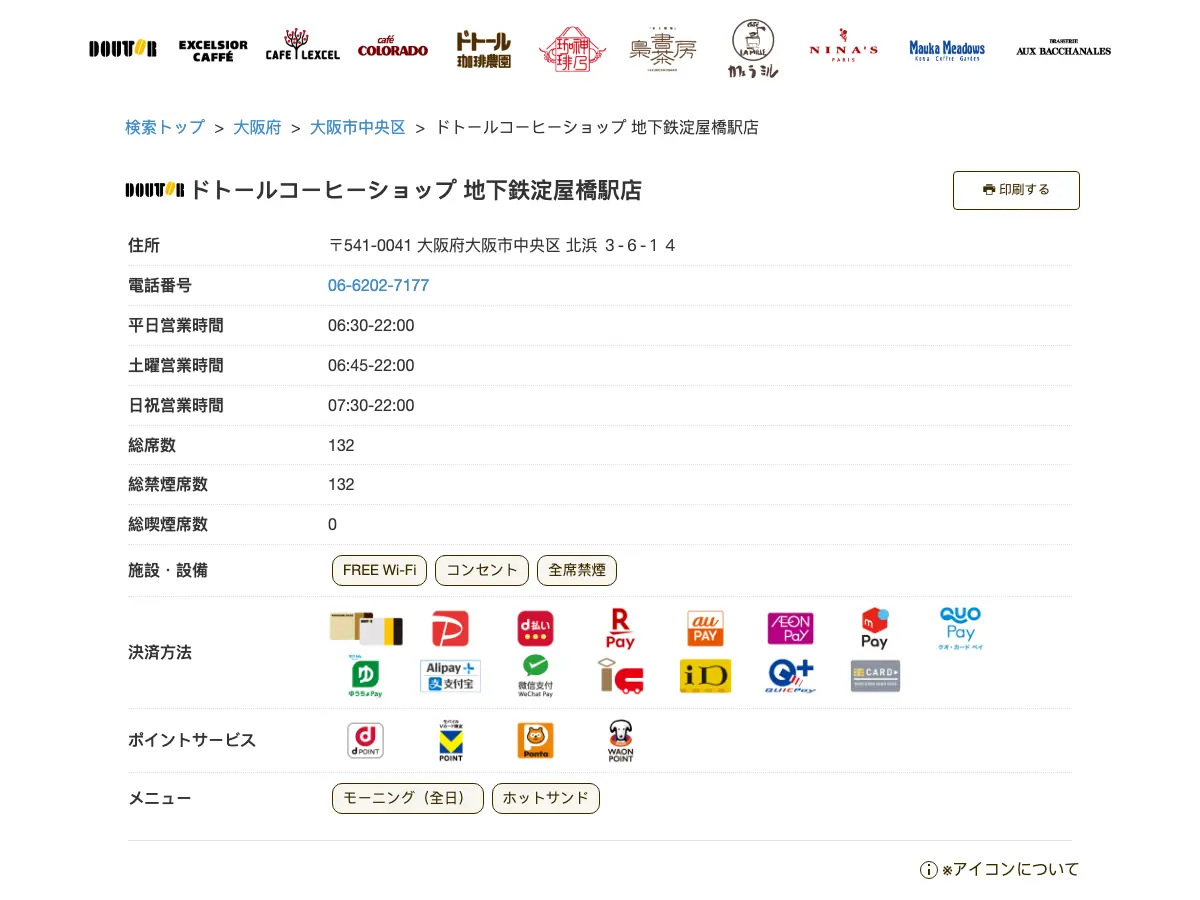
Task: Choose the gray credit CARD icon
Action: [x=875, y=676]
